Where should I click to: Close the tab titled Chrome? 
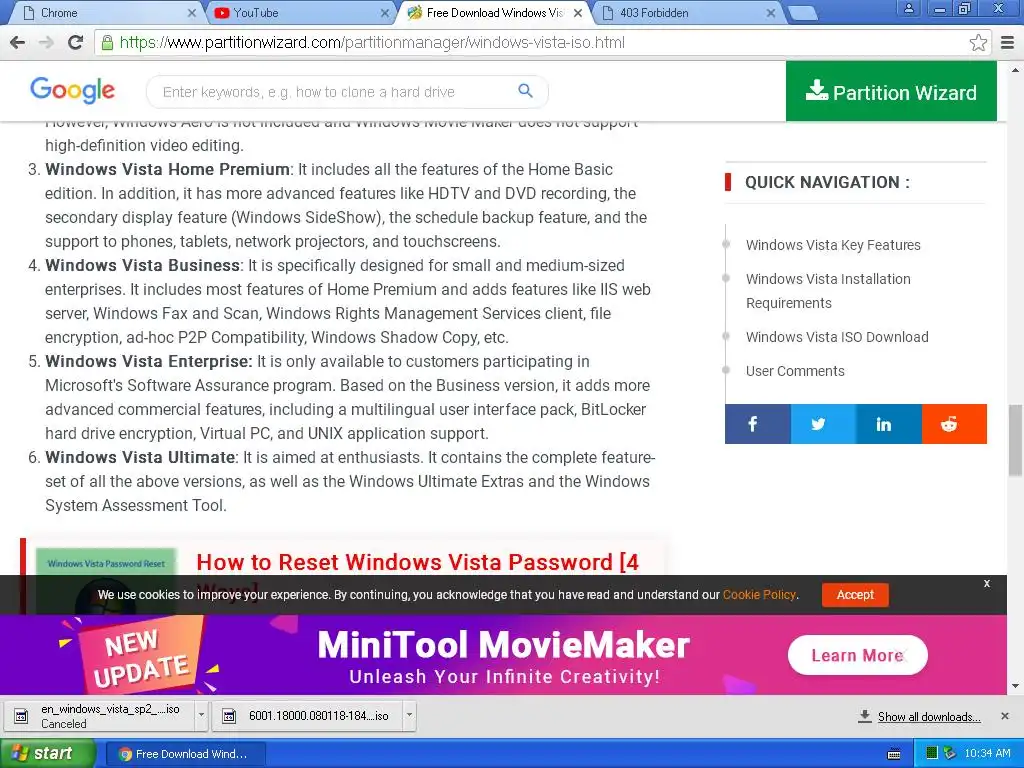click(191, 13)
